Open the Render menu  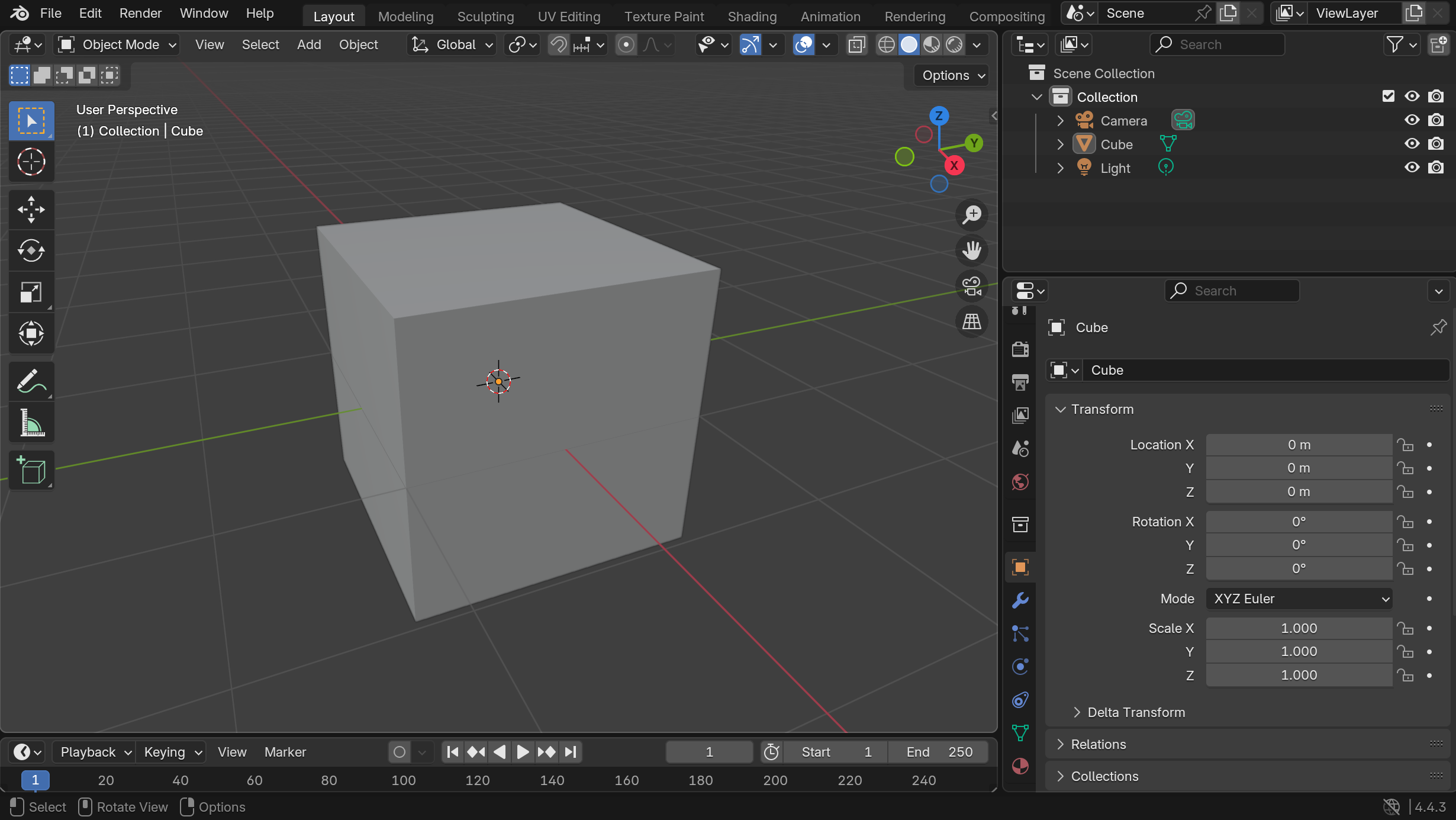[x=140, y=13]
